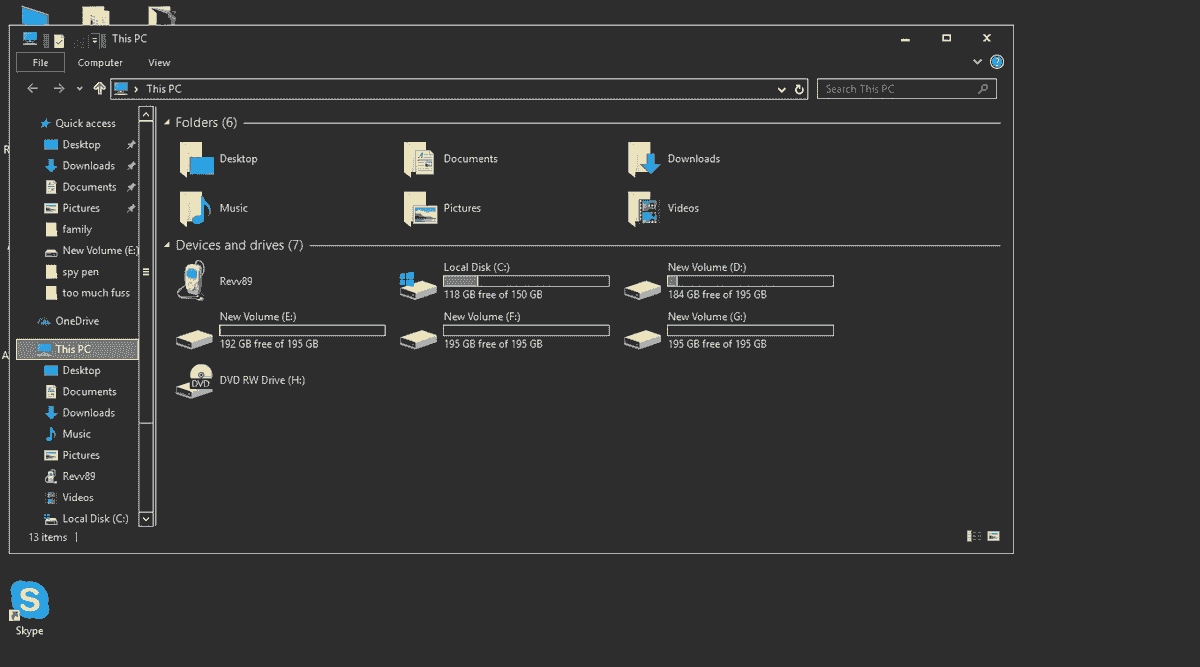Collapse the Devices and drives (7) section
The image size is (1200, 667).
pos(167,244)
